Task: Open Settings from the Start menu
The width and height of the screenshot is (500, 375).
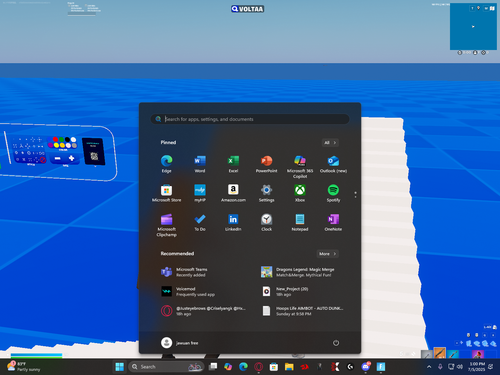Action: point(266,193)
